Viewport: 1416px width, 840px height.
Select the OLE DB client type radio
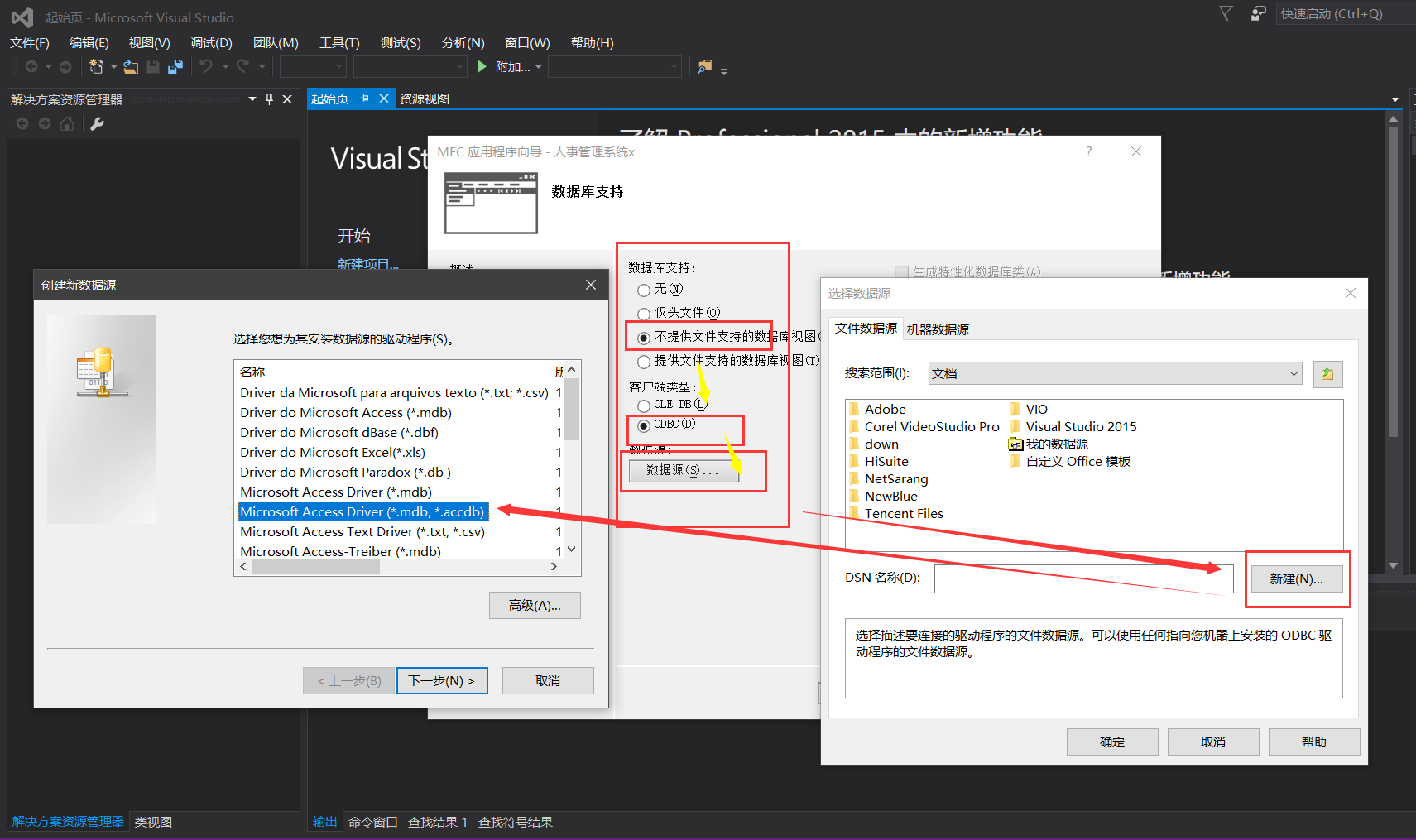pos(644,406)
